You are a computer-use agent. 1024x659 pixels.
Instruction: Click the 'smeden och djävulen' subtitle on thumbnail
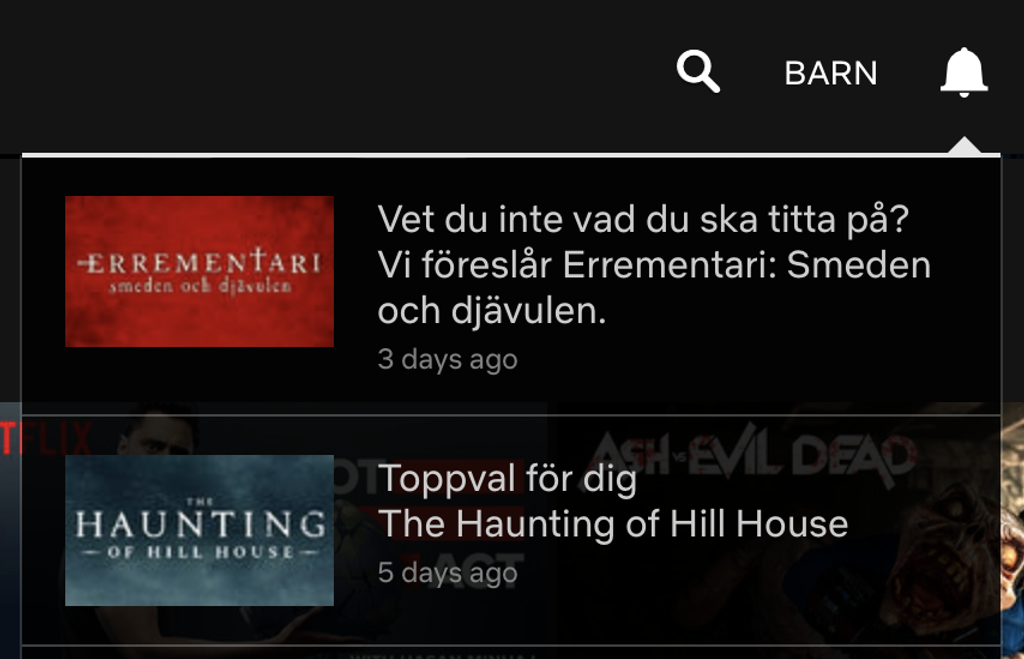coord(200,286)
